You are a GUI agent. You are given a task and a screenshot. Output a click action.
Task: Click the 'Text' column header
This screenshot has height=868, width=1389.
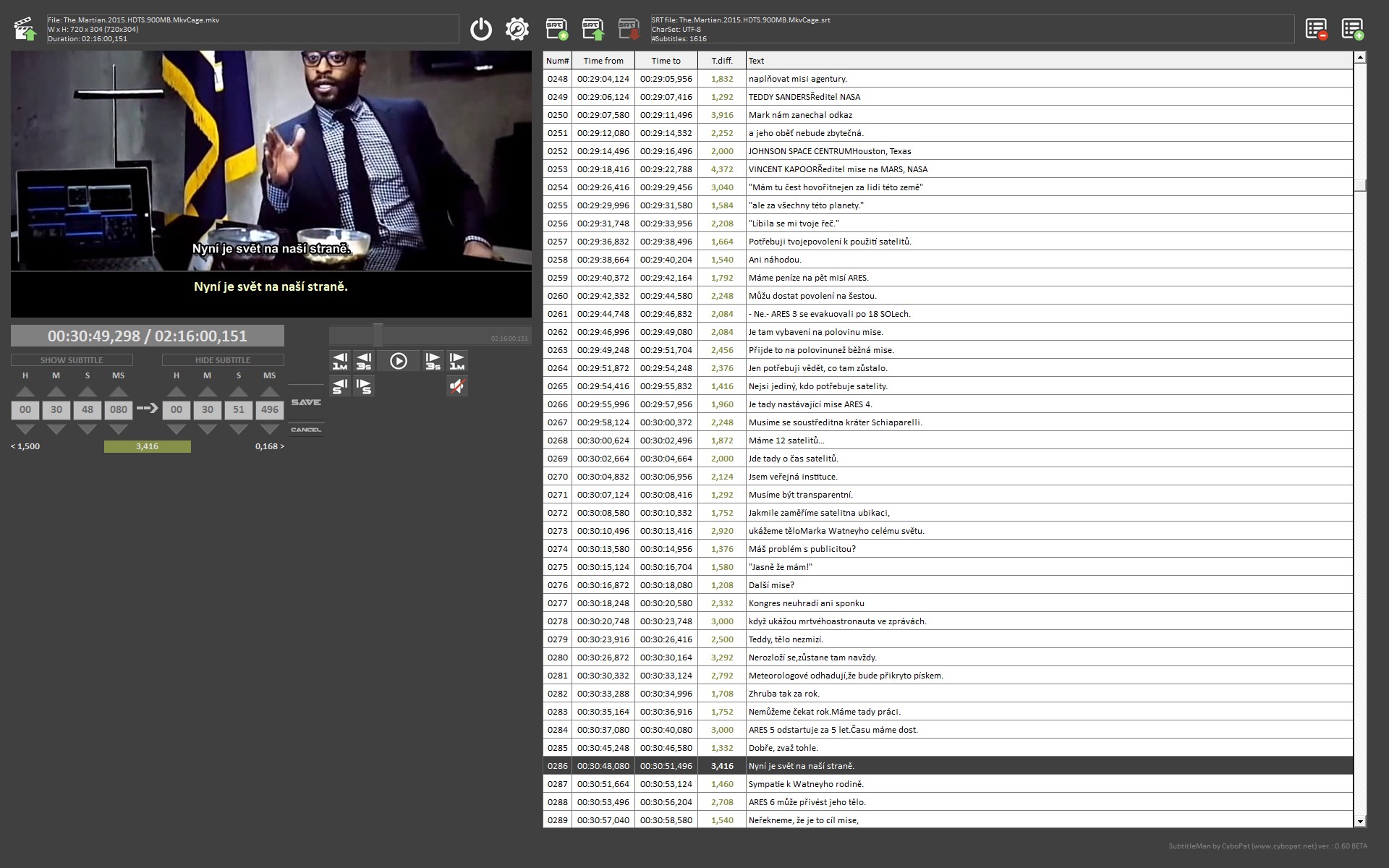1050,61
